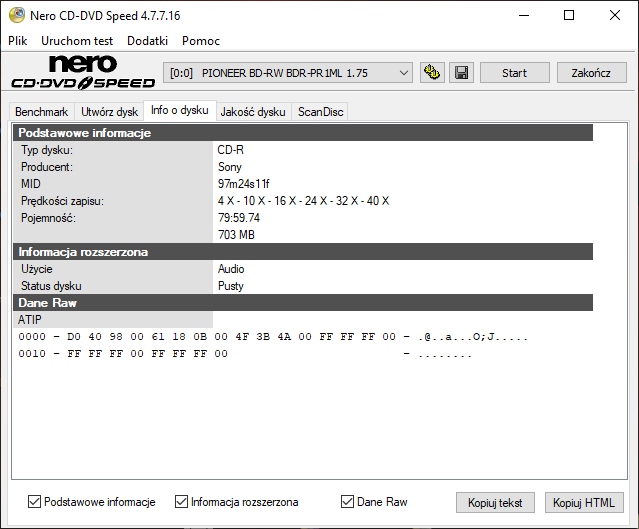Switch to the Jakość dysku tab
The height and width of the screenshot is (529, 639).
point(253,112)
